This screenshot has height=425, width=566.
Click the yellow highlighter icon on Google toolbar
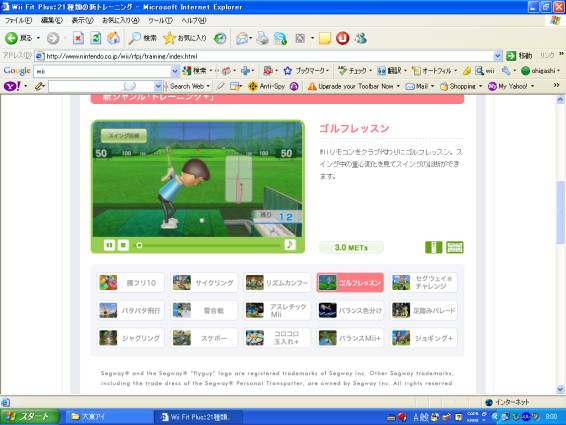[x=467, y=71]
